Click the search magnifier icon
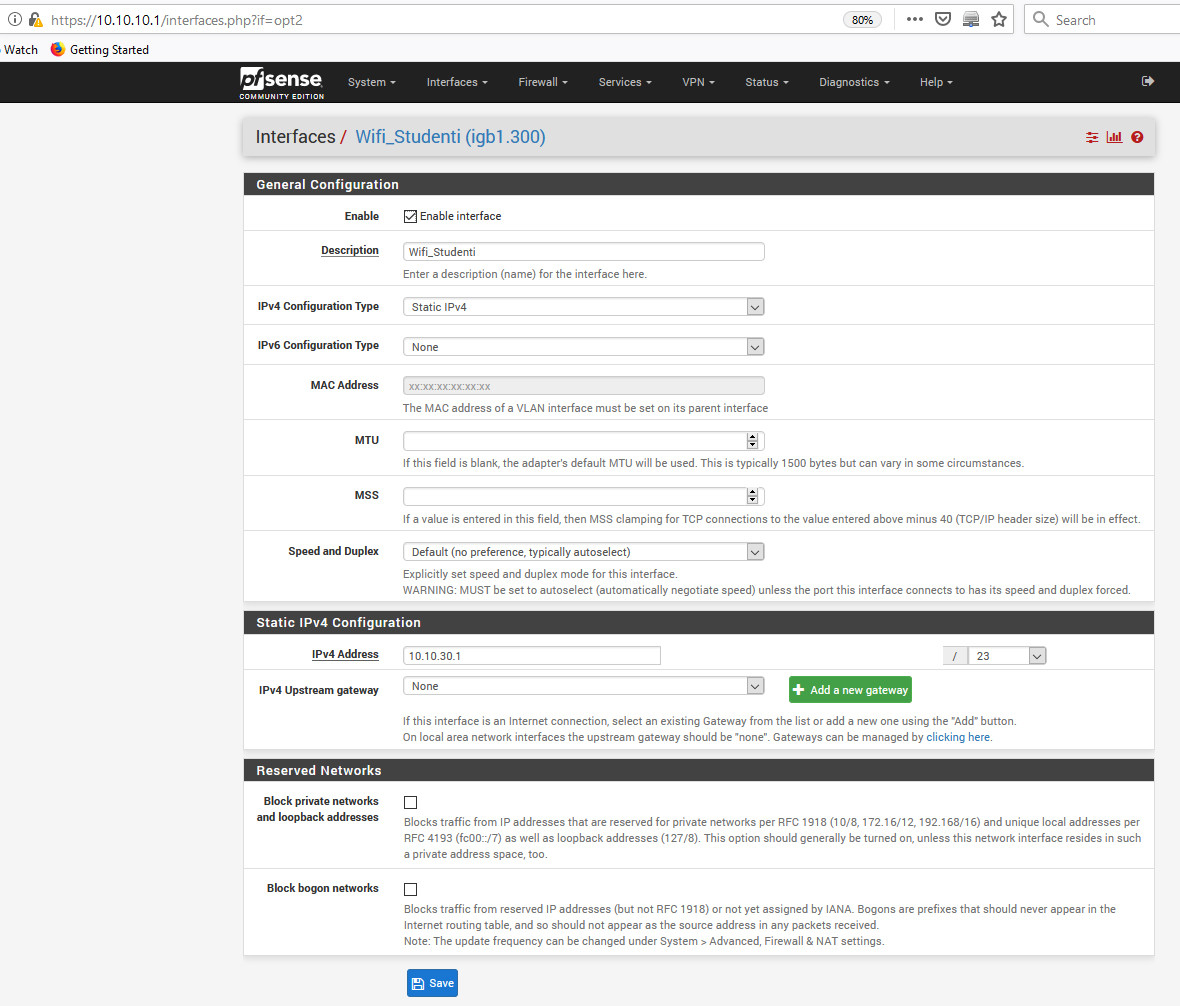The image size is (1180, 1006). pos(1041,20)
